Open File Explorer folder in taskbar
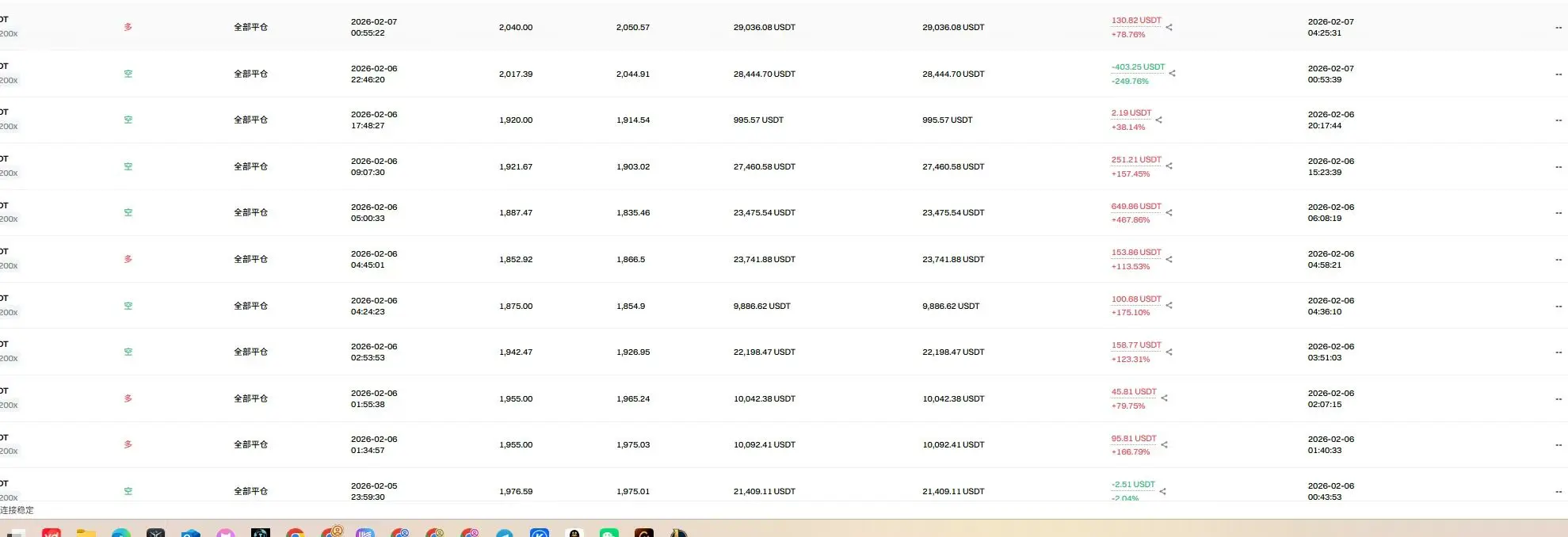 86,533
